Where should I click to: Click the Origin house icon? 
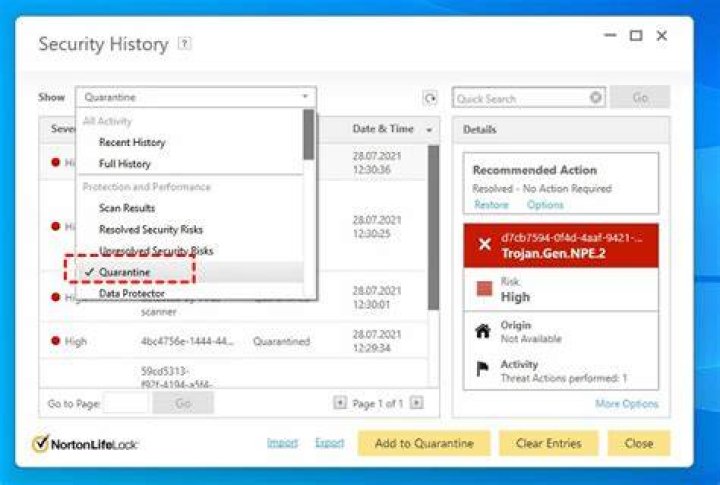(x=483, y=331)
